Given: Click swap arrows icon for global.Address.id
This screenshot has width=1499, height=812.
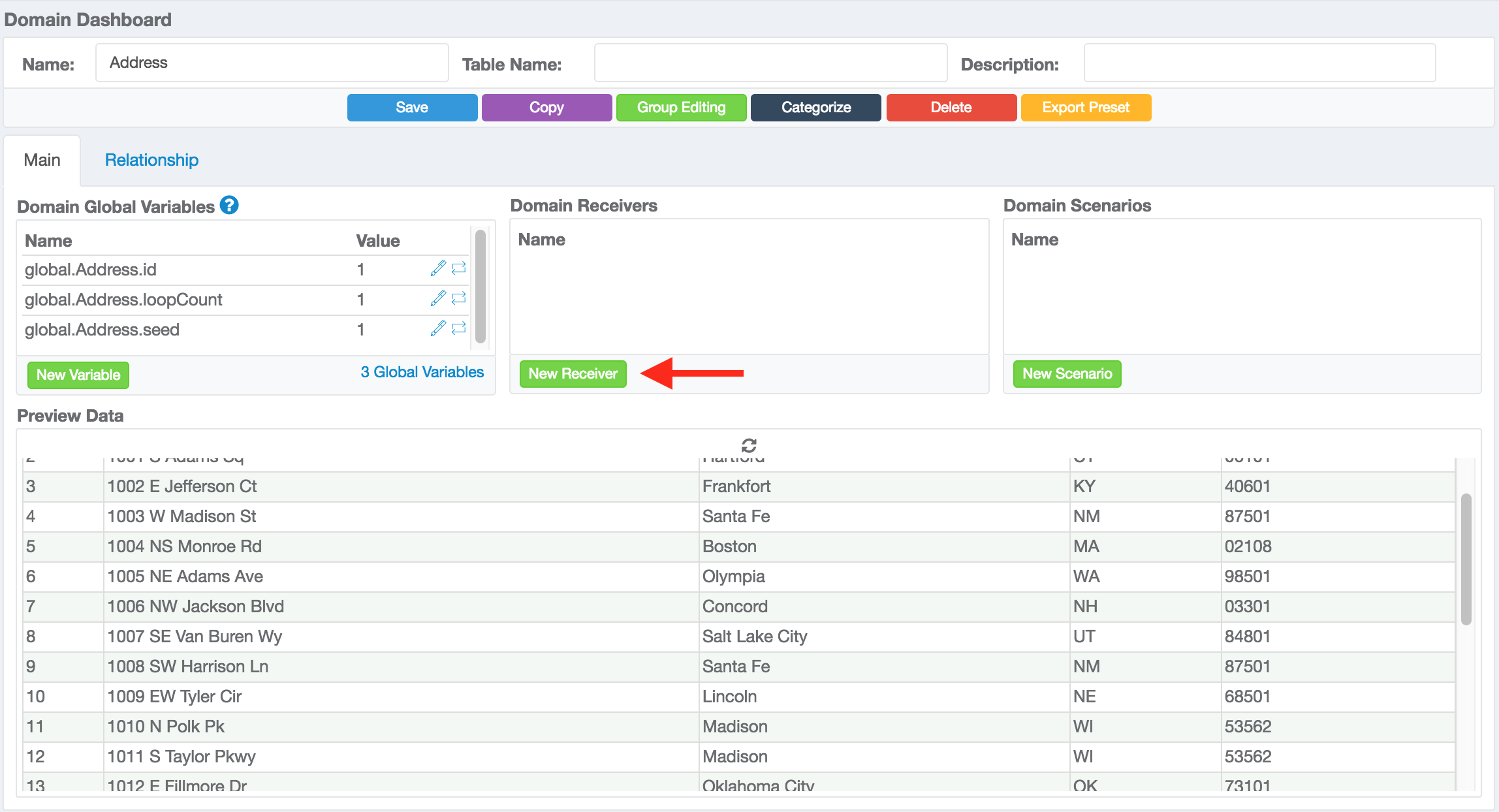Looking at the screenshot, I should pos(459,268).
